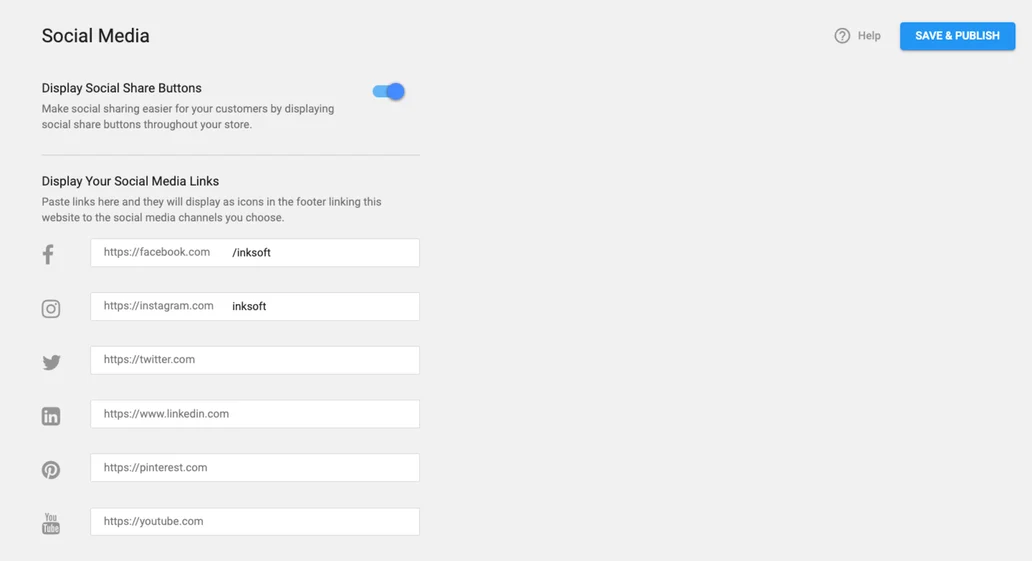Click the /inksoft text in Facebook field
The width and height of the screenshot is (1032, 561).
(x=252, y=253)
